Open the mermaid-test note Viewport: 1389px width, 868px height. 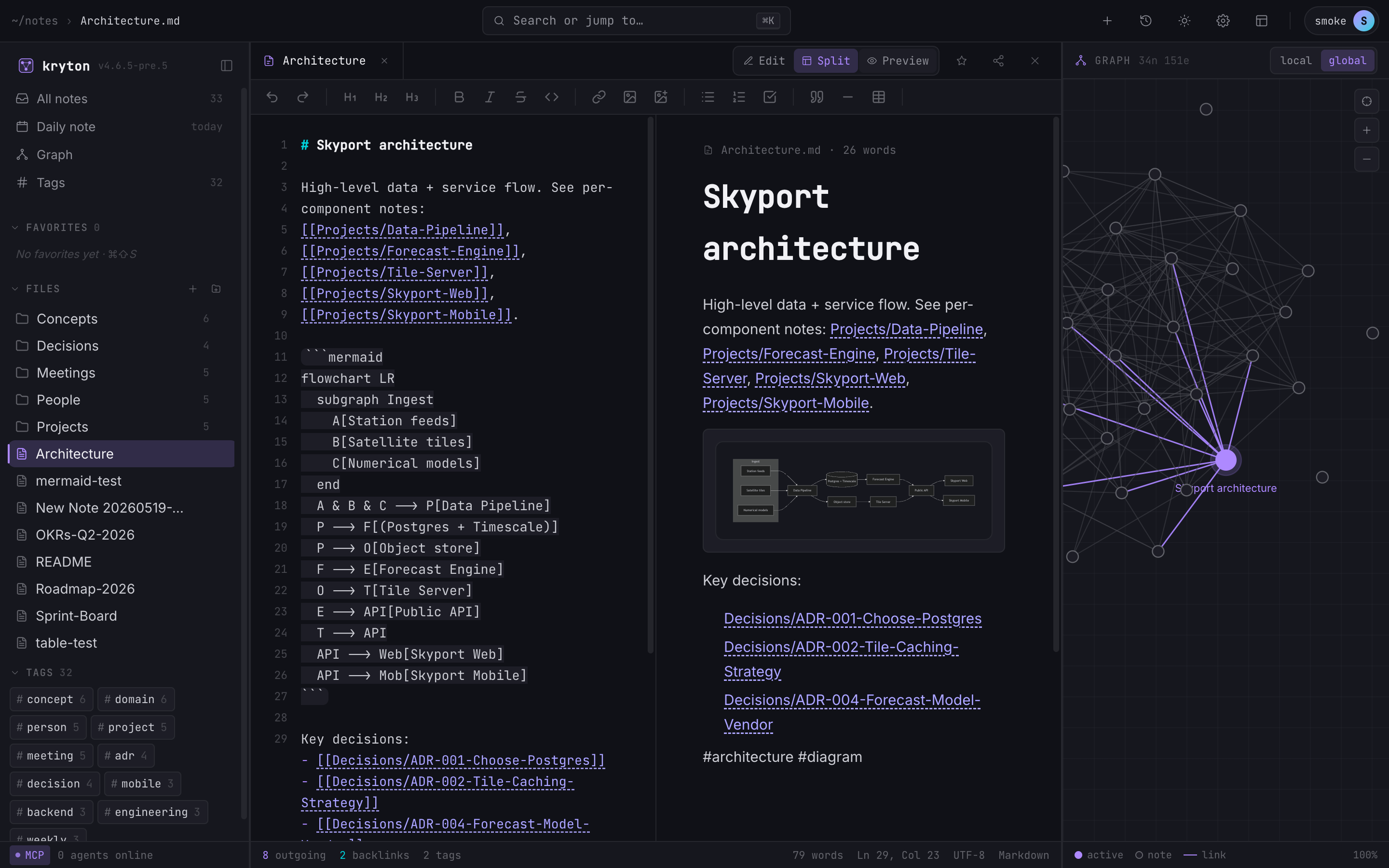(121, 480)
